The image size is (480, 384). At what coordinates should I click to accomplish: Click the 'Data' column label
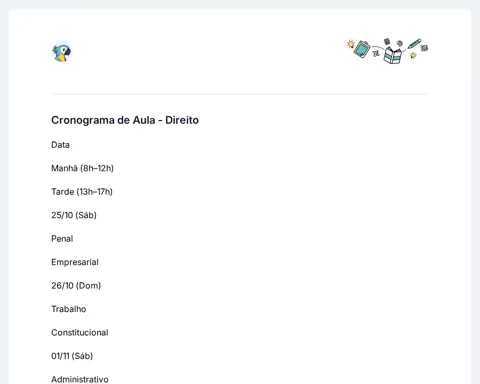[x=60, y=145]
